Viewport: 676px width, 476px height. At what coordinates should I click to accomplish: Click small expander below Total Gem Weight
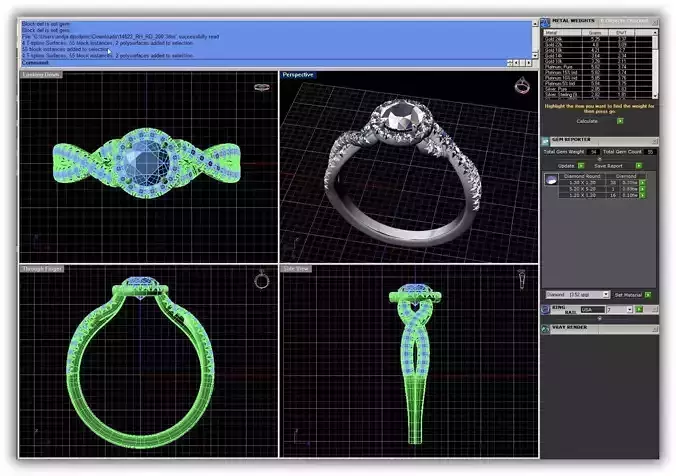click(x=599, y=159)
